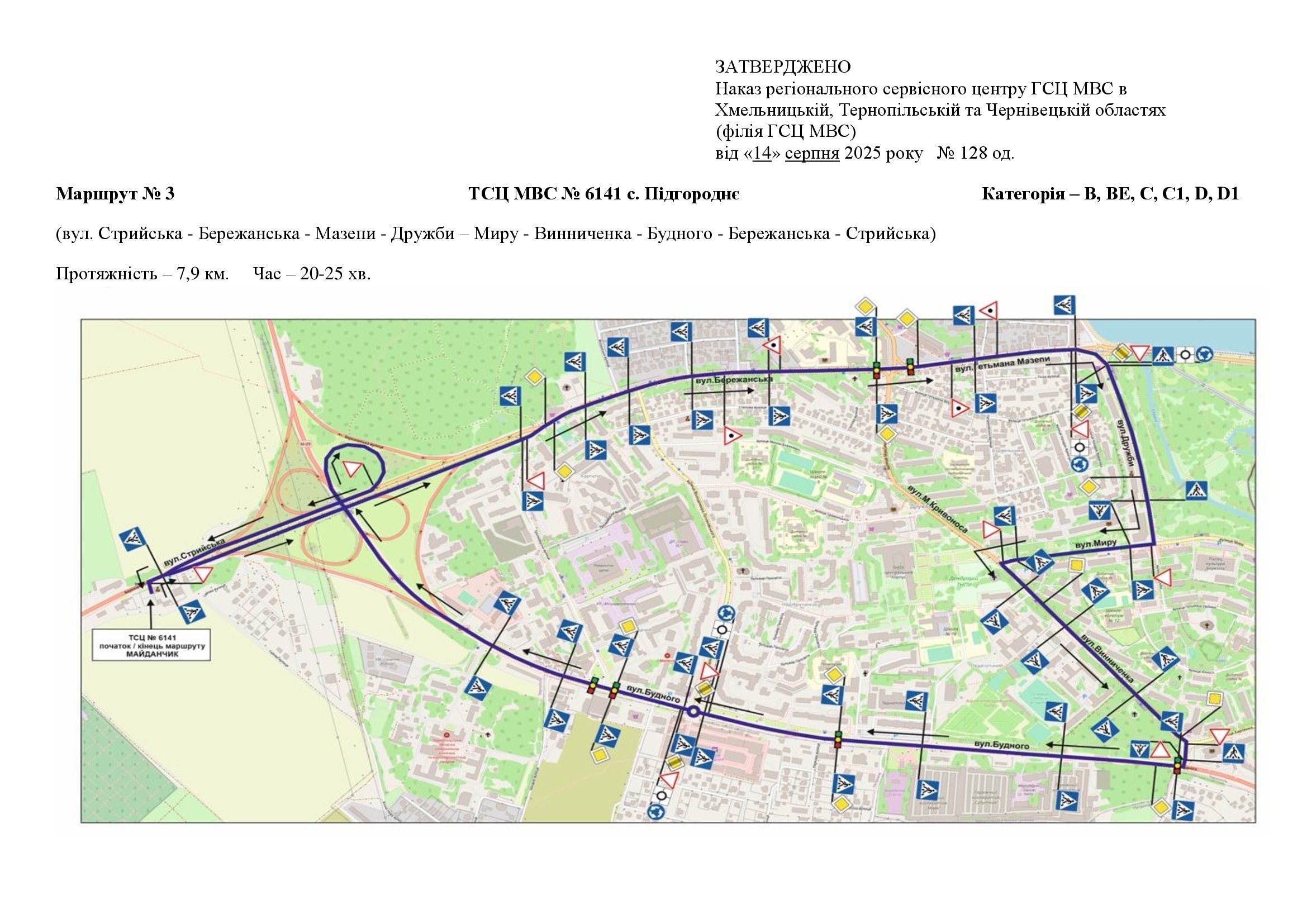This screenshot has width=1307, height=924.
Task: Click the lone traffic light on eastern вул.Будного
Action: click(838, 739)
